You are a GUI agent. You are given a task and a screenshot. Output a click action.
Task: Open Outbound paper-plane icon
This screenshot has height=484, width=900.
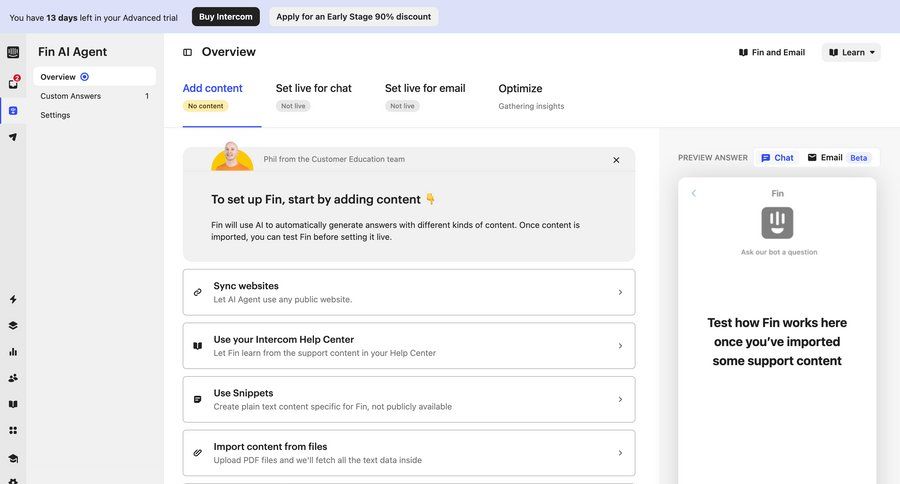(x=13, y=137)
